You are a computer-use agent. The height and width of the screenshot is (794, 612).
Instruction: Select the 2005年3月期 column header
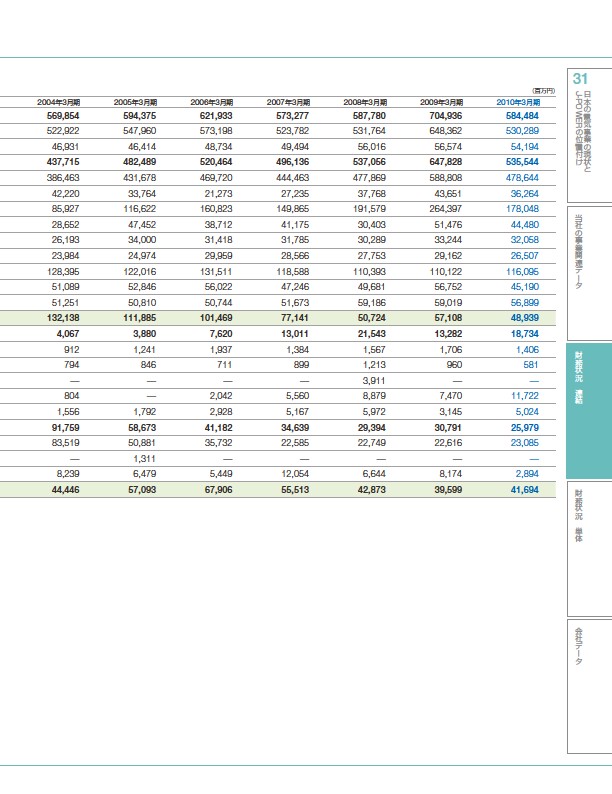(135, 102)
